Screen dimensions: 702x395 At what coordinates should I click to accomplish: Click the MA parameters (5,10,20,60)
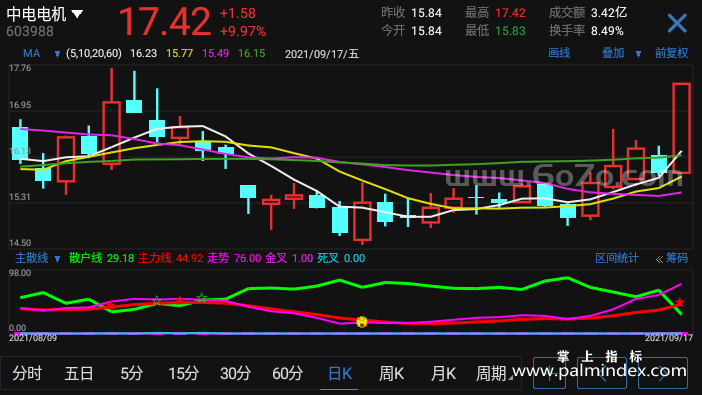tap(94, 54)
